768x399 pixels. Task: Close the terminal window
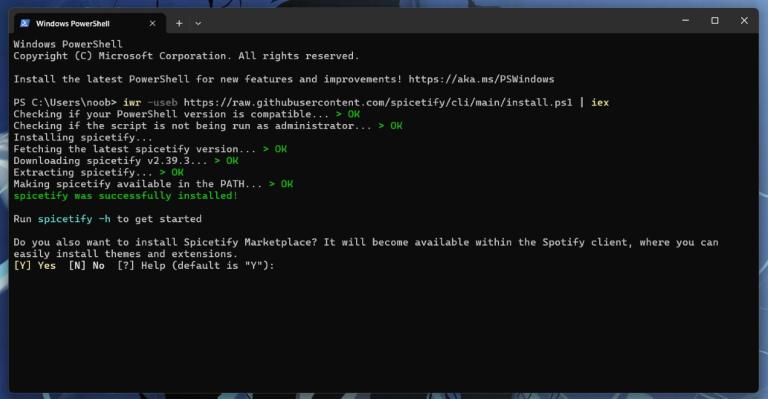[x=744, y=21]
